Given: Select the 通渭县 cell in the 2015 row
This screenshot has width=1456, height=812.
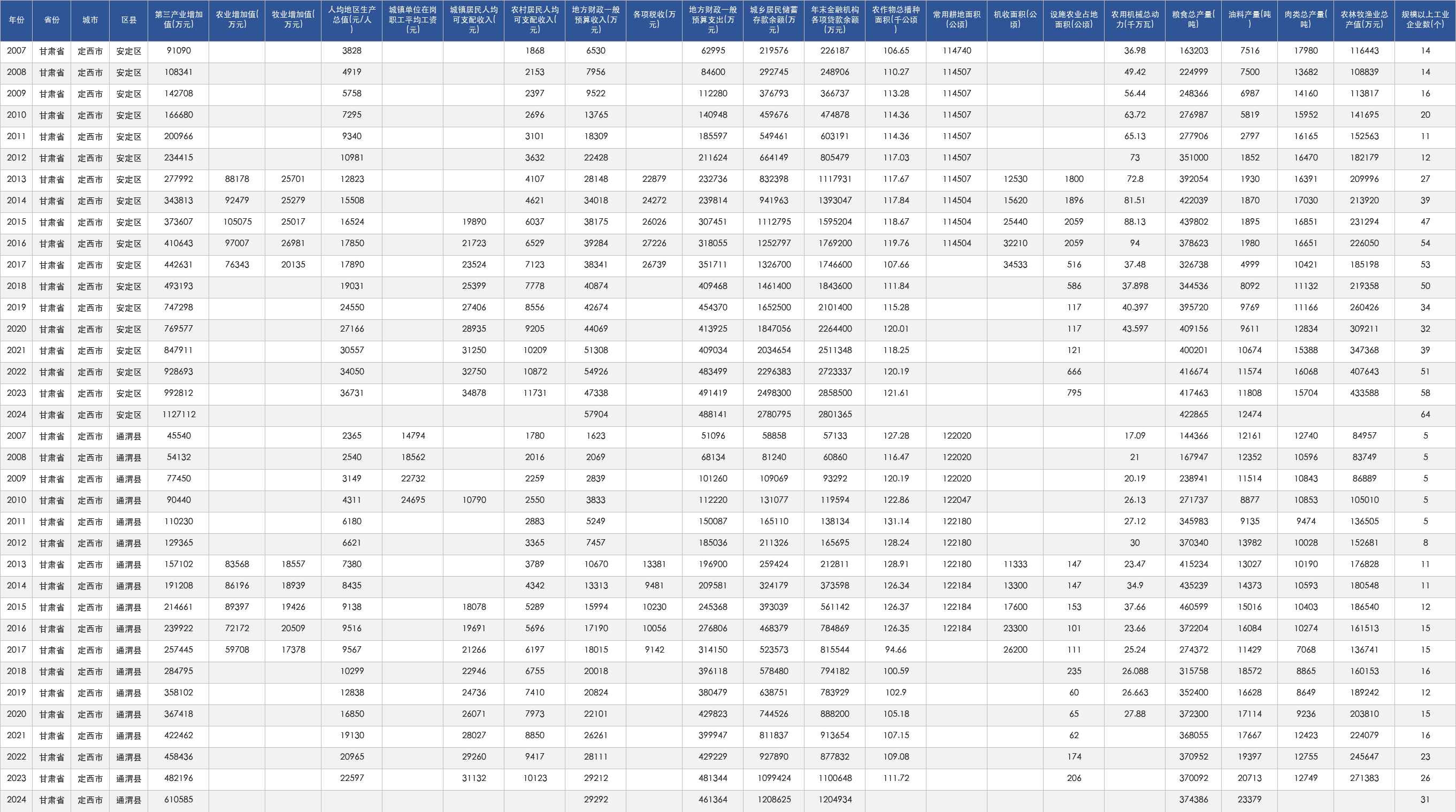Looking at the screenshot, I should click(x=129, y=608).
